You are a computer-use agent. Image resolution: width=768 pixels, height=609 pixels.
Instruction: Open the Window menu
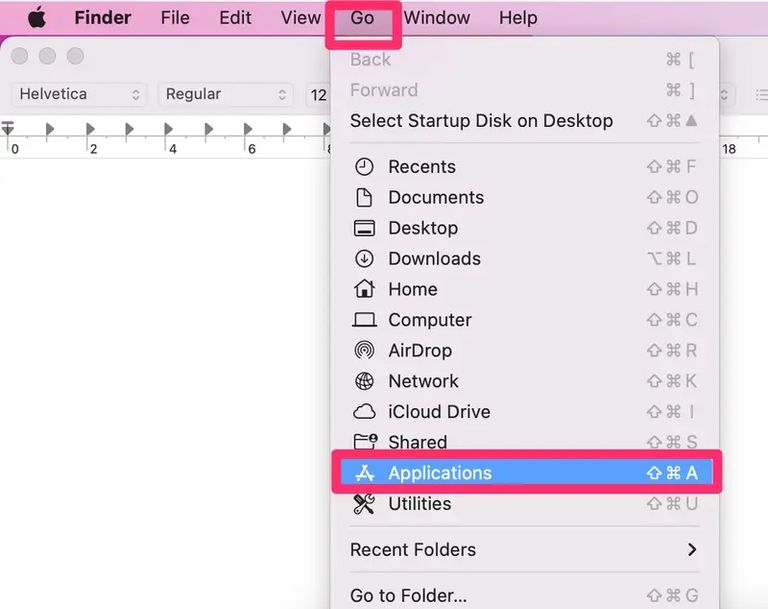[x=437, y=18]
